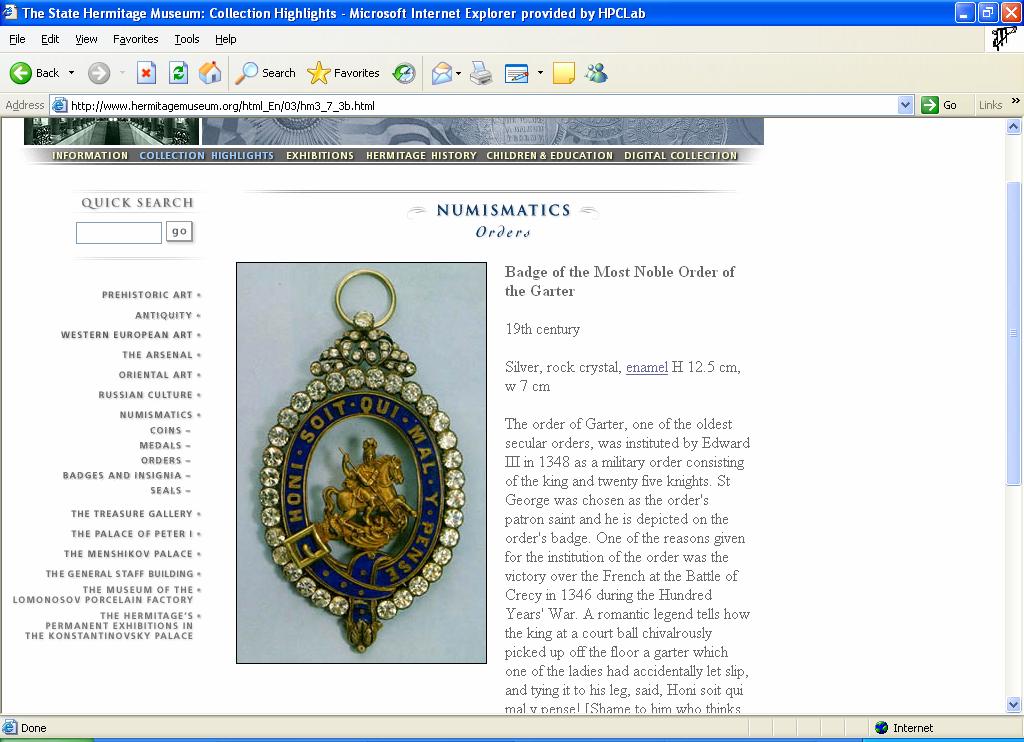1024x742 pixels.
Task: Open the View menu
Action: (x=86, y=39)
